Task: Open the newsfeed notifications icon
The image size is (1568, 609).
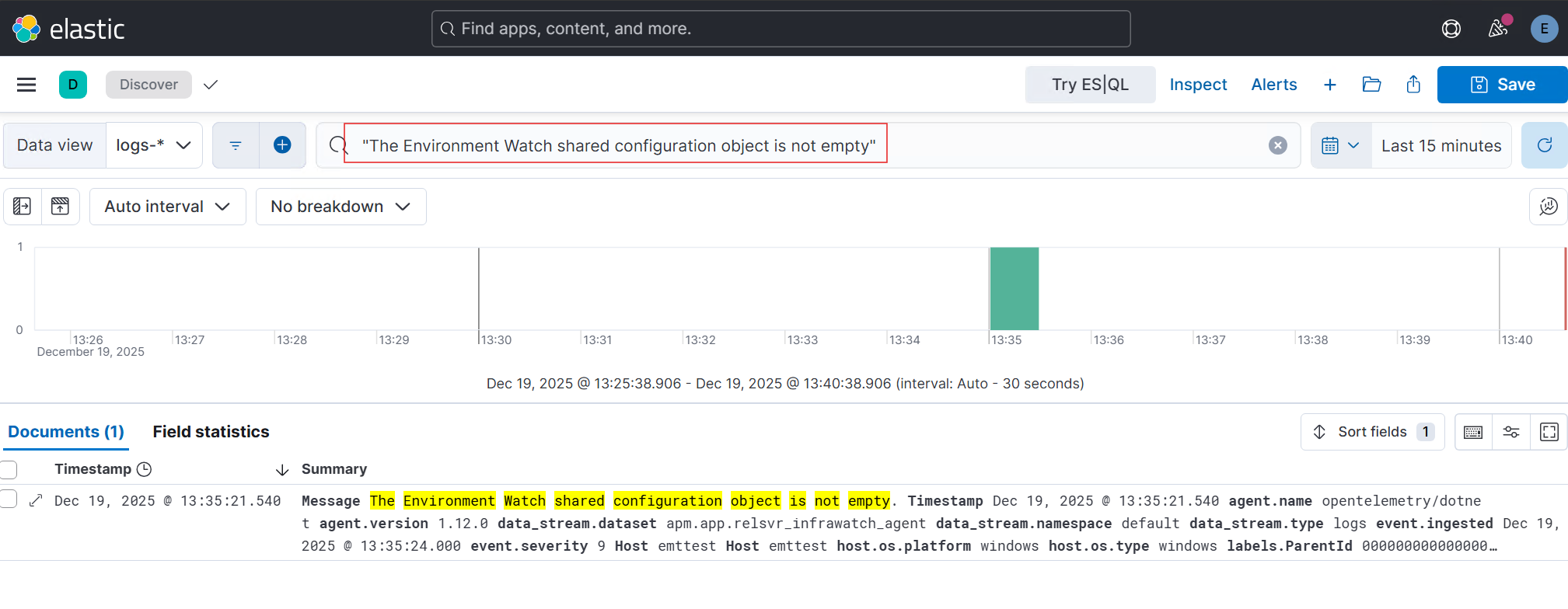Action: (x=1497, y=29)
